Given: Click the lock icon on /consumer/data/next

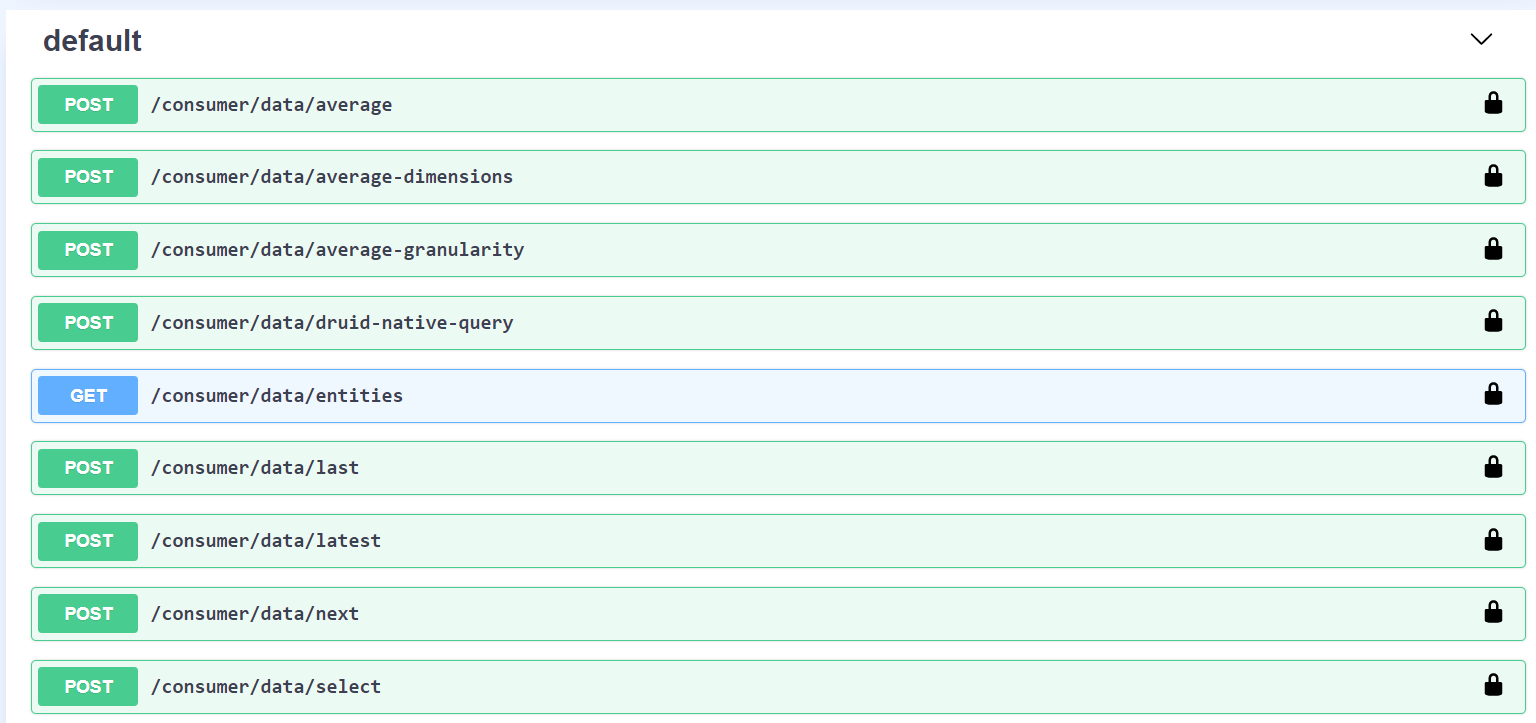Looking at the screenshot, I should point(1493,612).
